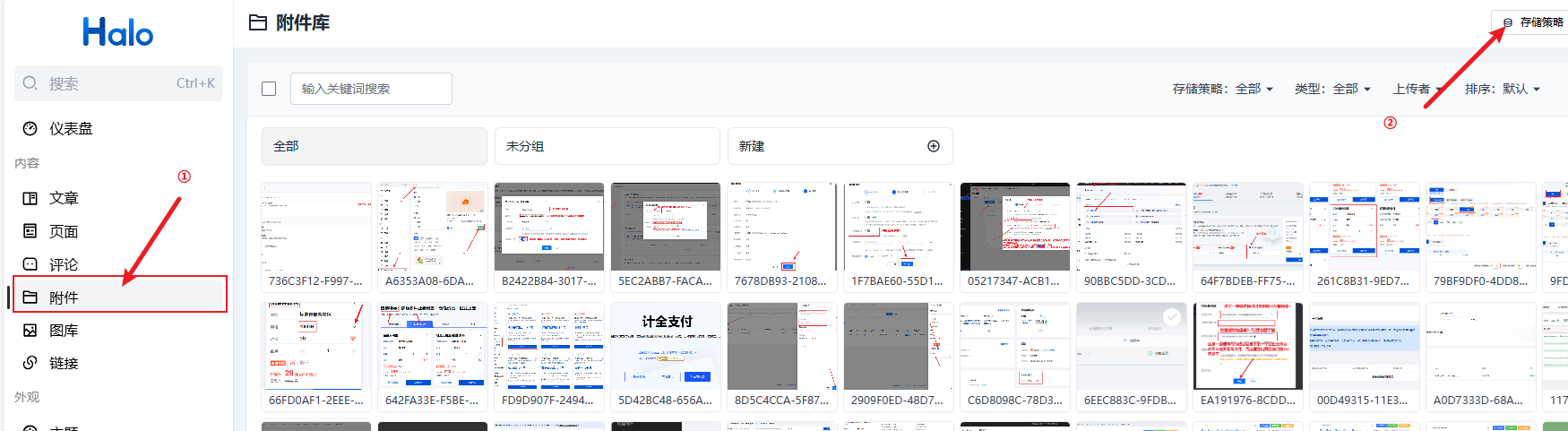Go to 评论 menu item

118,264
